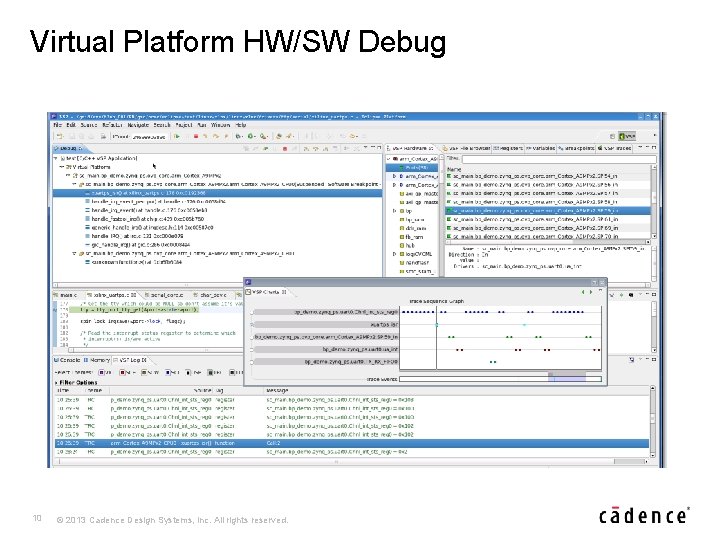Select the VSP Log tab

click(130, 360)
